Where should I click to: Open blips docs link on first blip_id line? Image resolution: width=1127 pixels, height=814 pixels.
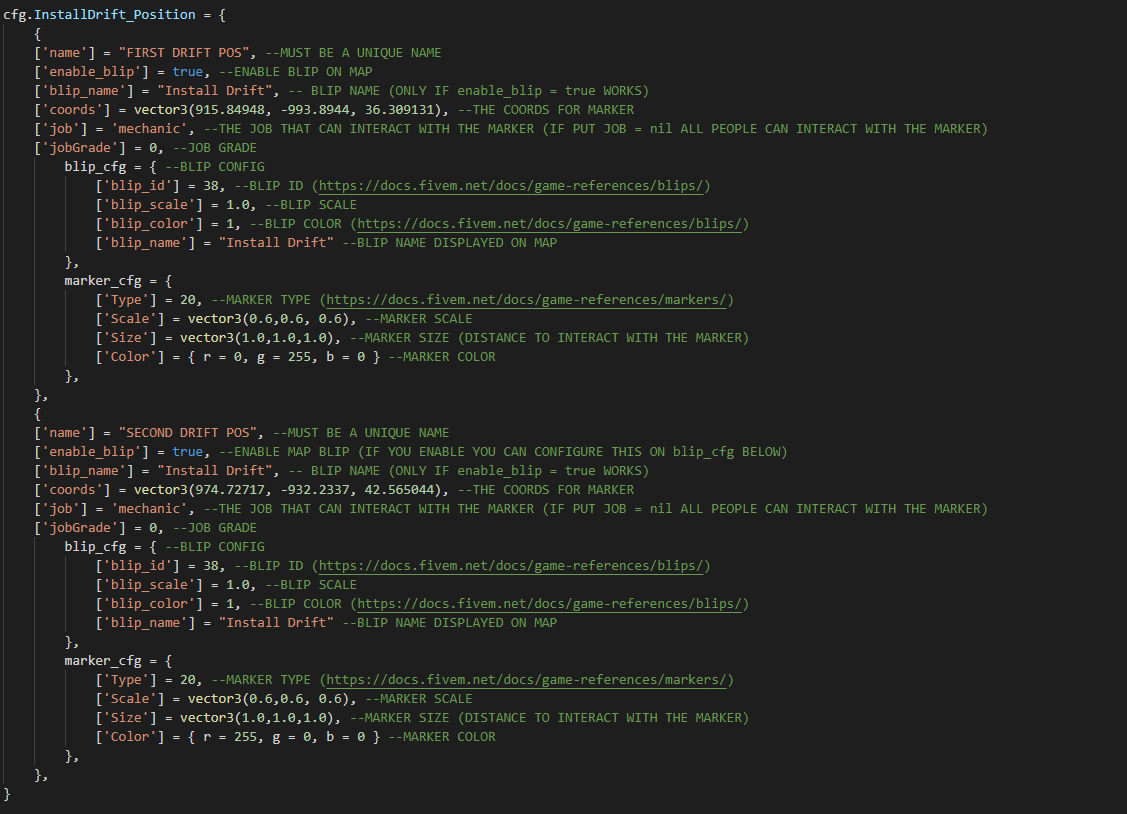click(x=514, y=186)
